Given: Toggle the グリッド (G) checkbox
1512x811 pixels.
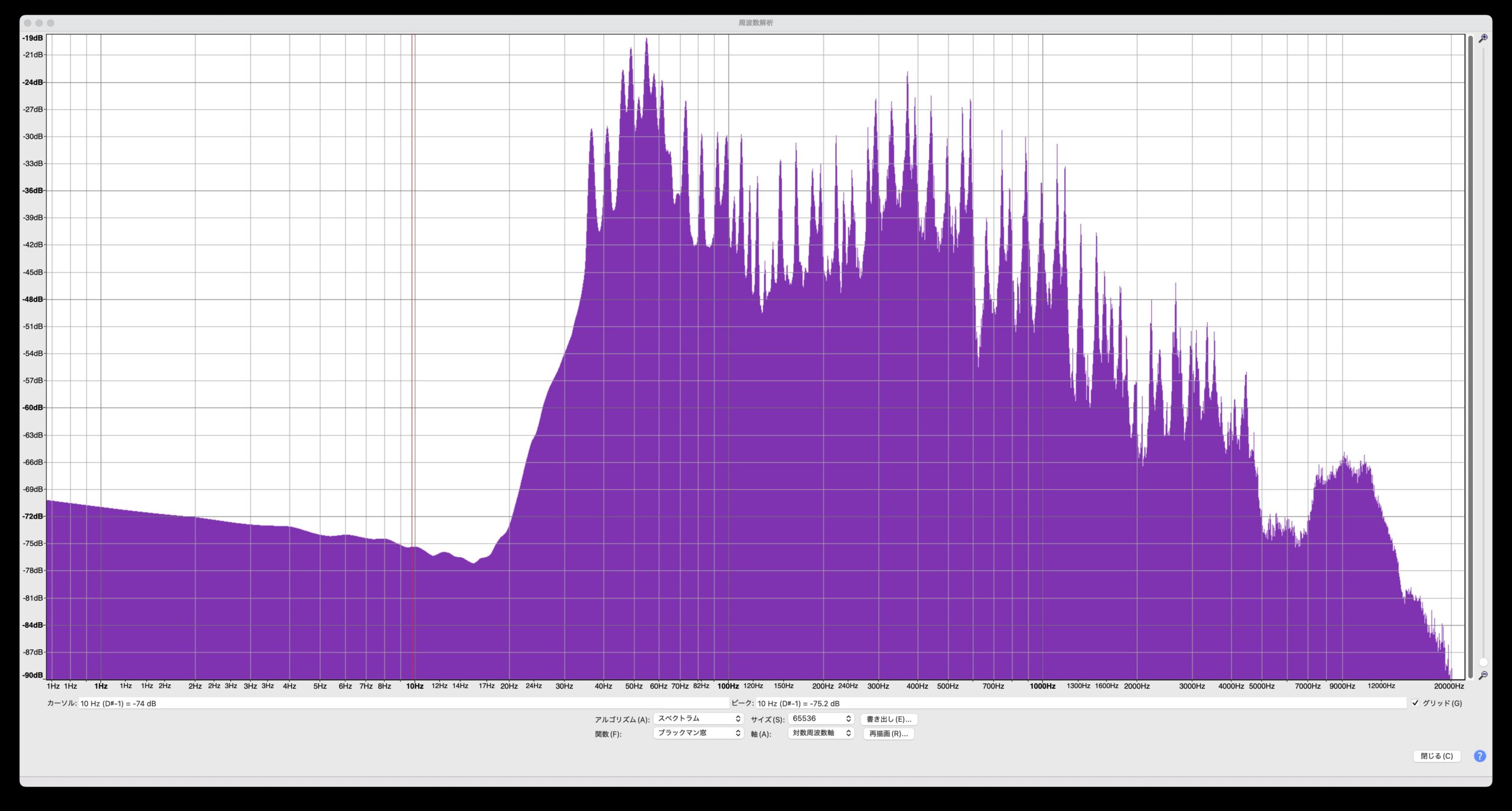Looking at the screenshot, I should 1415,703.
